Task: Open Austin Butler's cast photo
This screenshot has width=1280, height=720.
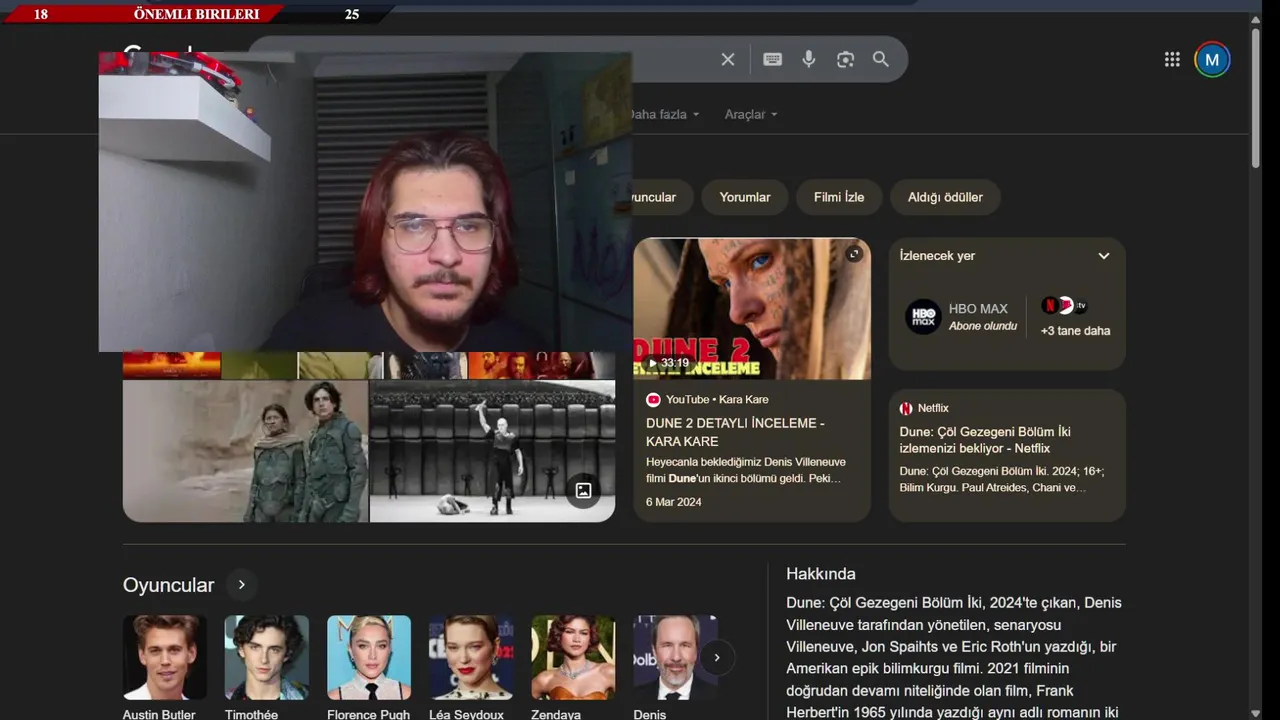Action: 165,657
